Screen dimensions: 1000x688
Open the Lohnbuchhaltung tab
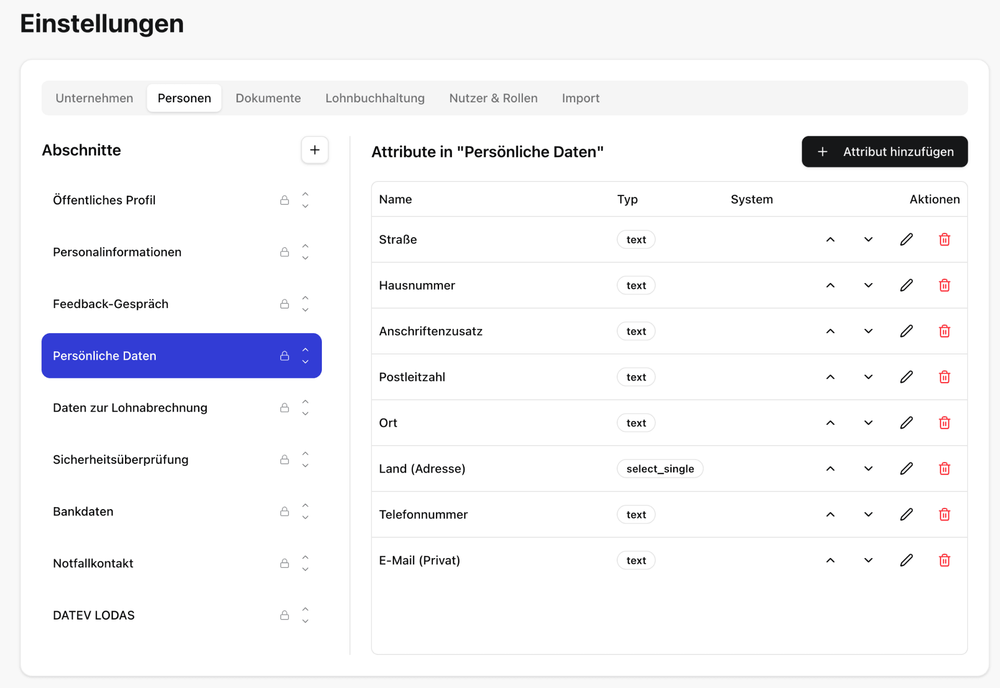tap(375, 98)
